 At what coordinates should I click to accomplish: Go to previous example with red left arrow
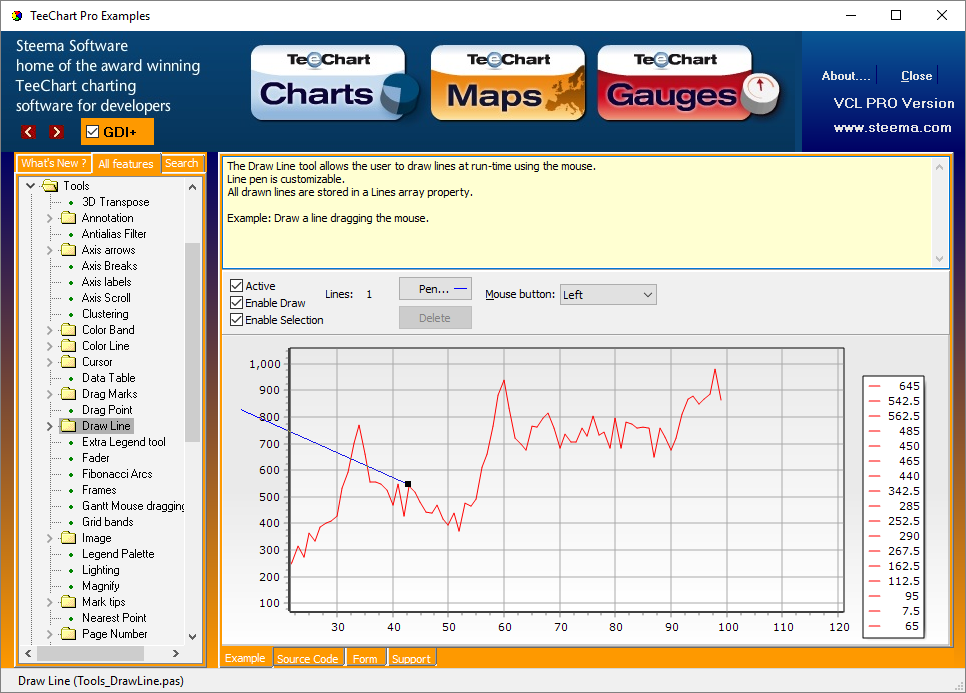coord(28,132)
